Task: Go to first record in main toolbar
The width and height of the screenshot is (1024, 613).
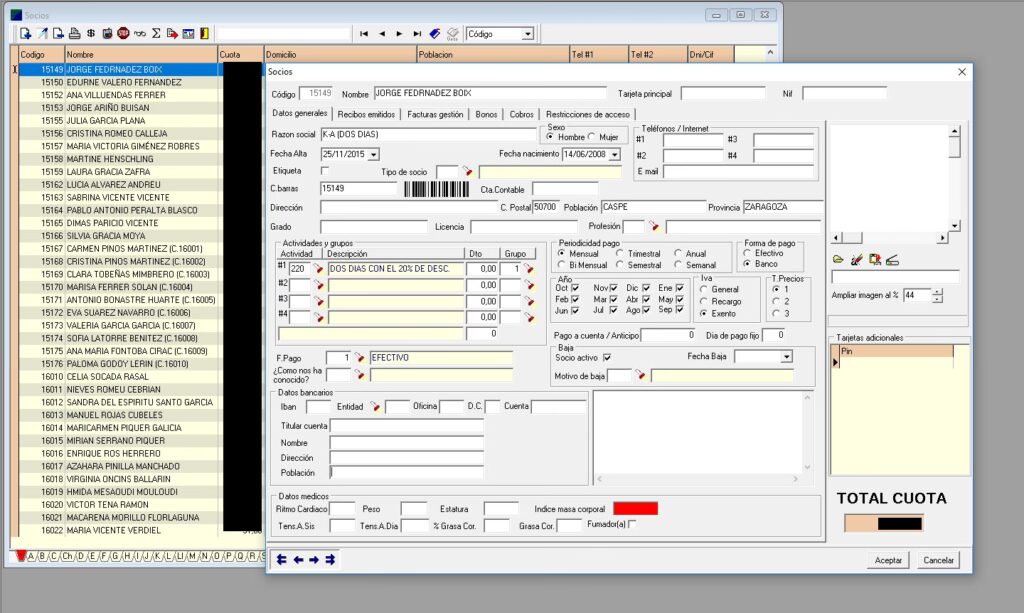Action: point(364,34)
